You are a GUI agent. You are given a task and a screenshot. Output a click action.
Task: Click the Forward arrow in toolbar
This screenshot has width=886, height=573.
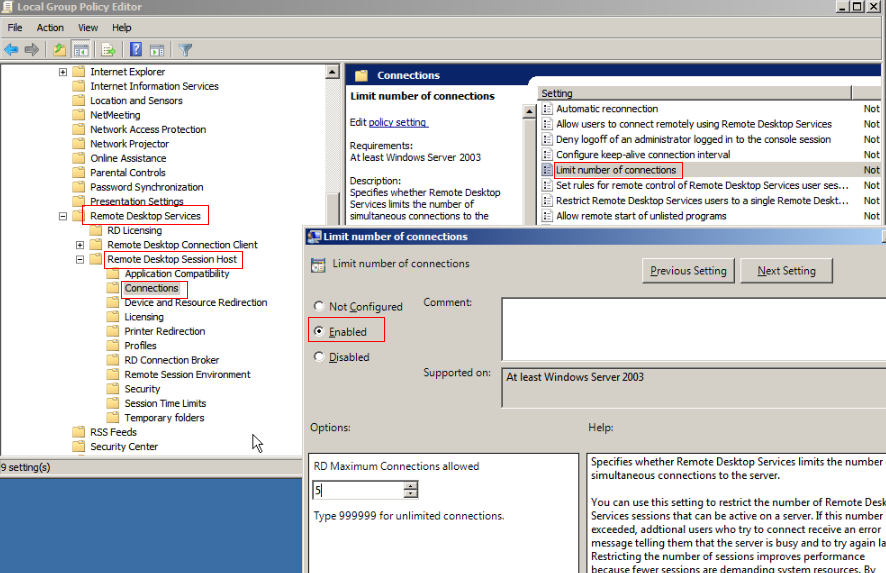coord(32,50)
